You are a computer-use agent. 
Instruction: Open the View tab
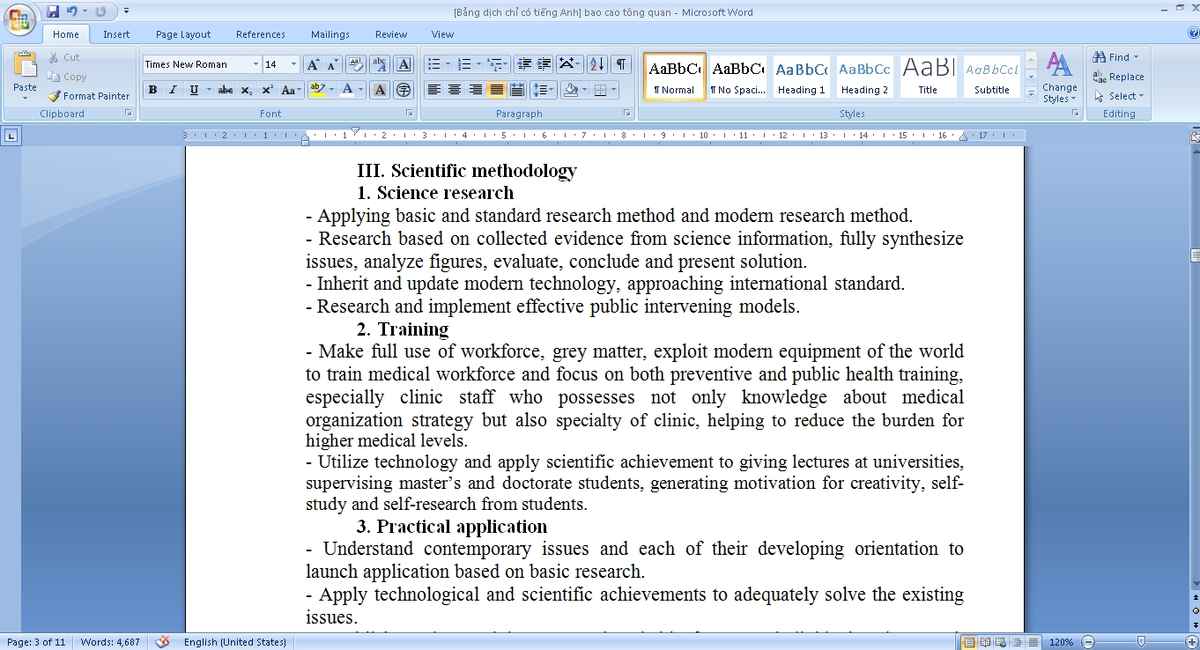442,34
